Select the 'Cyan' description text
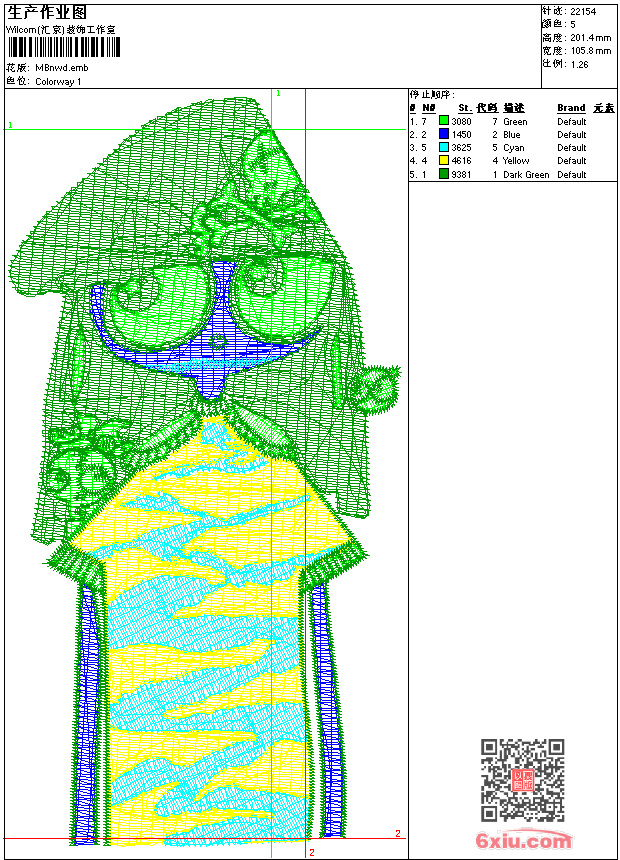Image resolution: width=620 pixels, height=860 pixels. coord(514,148)
